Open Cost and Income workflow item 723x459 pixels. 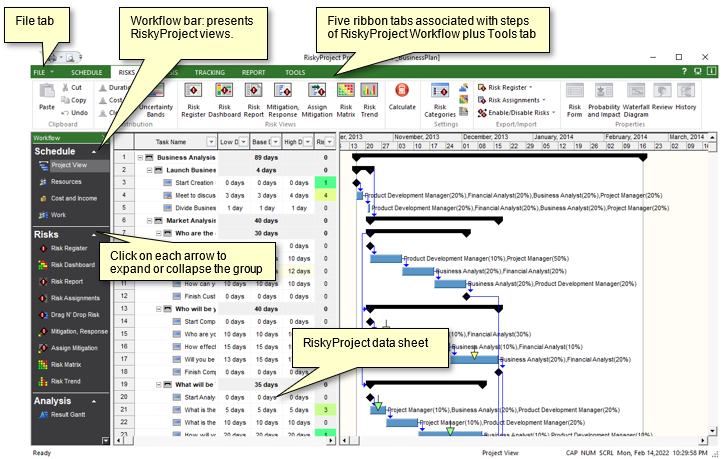pos(71,198)
